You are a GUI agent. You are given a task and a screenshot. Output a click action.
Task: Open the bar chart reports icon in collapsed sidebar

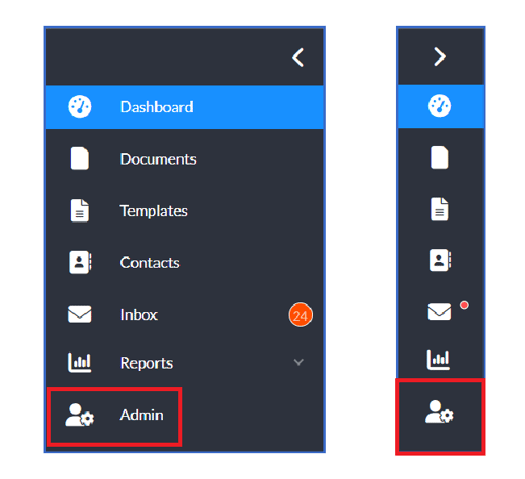438,360
